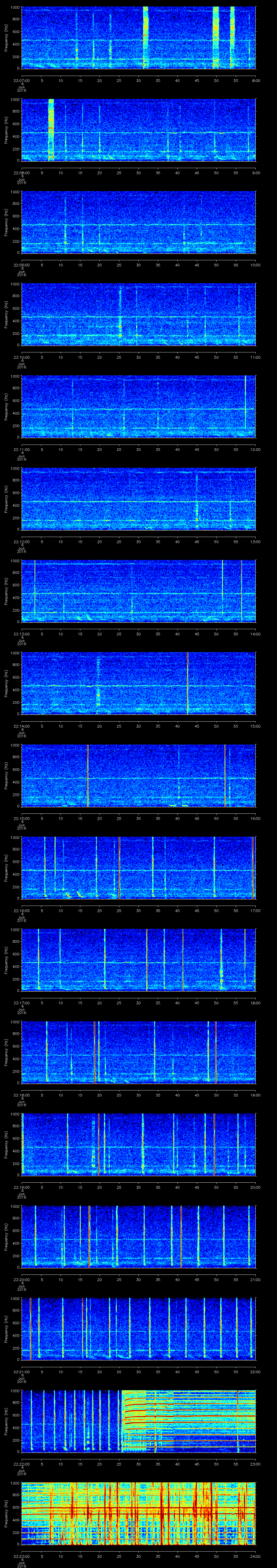This screenshot has height=1568, width=277.
Task: Click the 22:19:00 start time label
Action: coord(21,1187)
